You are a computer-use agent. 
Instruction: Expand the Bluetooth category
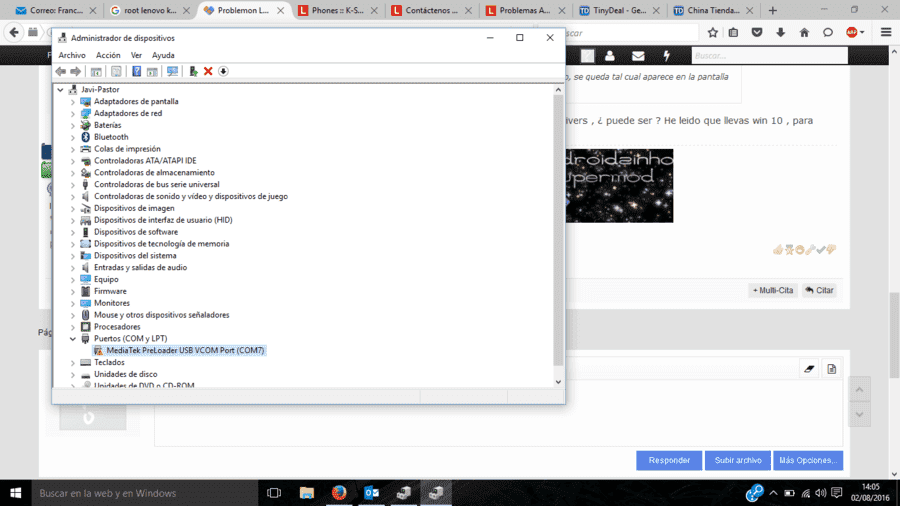(x=73, y=137)
